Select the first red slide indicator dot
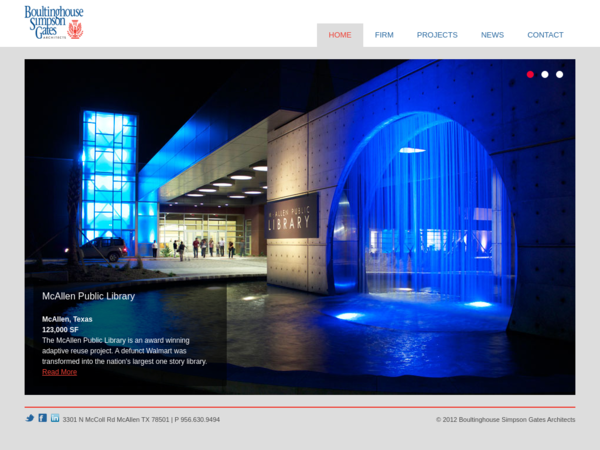Screen dimensions: 600x450 (x=530, y=74)
